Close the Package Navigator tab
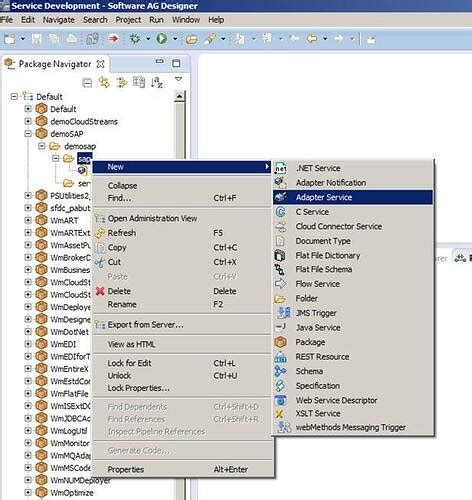The height and width of the screenshot is (500, 472). pyautogui.click(x=100, y=64)
